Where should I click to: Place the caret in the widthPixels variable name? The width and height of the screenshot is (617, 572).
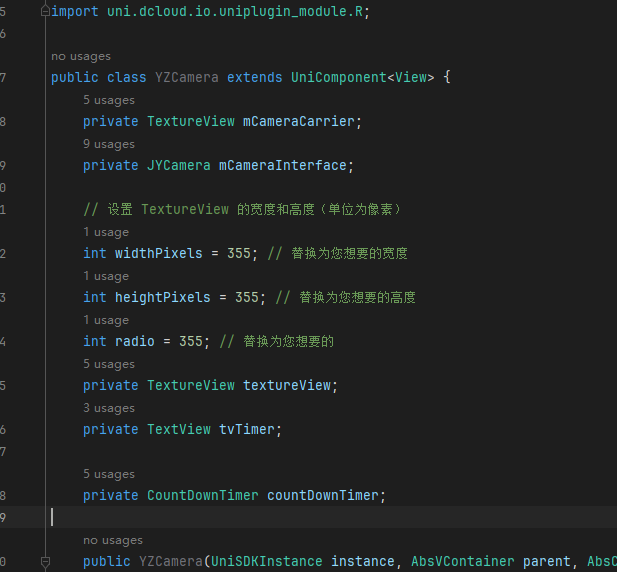coord(159,253)
